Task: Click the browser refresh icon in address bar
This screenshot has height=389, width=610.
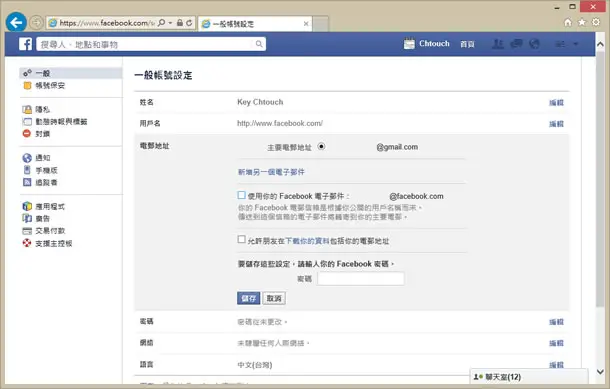Action: click(x=189, y=23)
